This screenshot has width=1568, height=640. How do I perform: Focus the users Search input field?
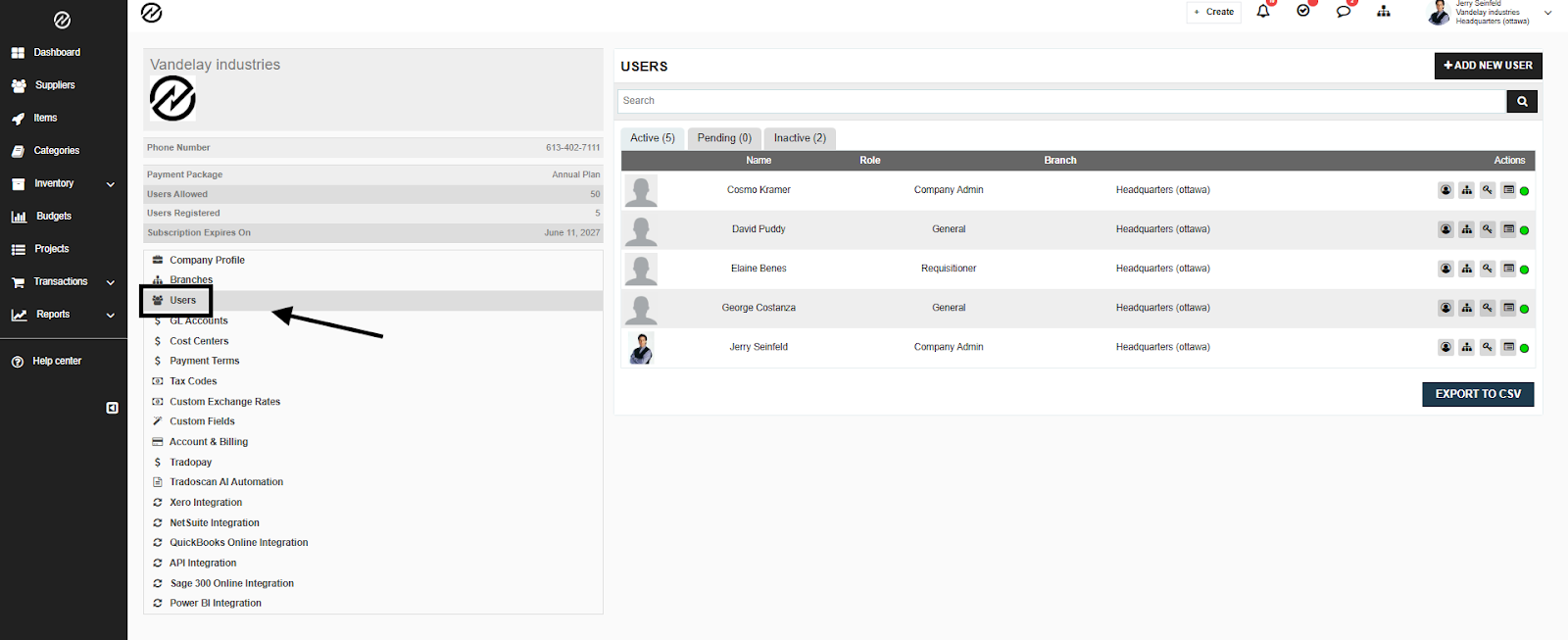pos(1062,101)
